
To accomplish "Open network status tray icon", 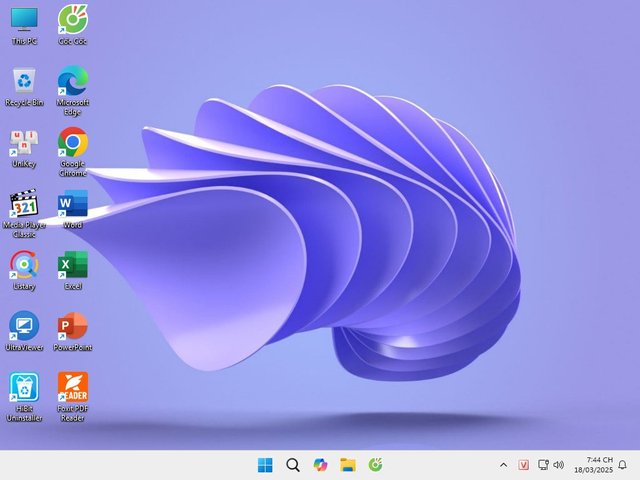I will coord(543,465).
